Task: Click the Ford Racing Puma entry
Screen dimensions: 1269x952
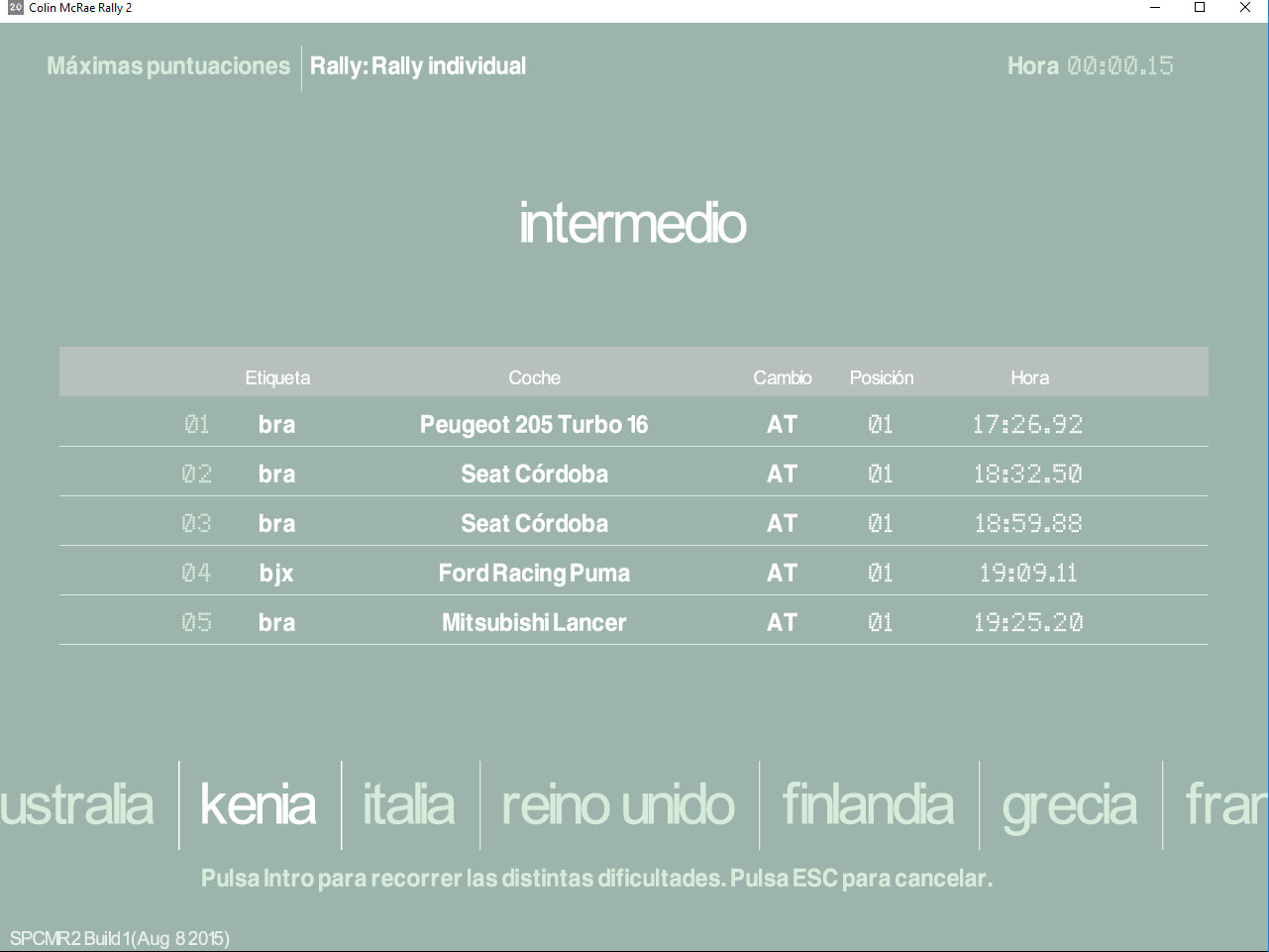Action: (534, 574)
